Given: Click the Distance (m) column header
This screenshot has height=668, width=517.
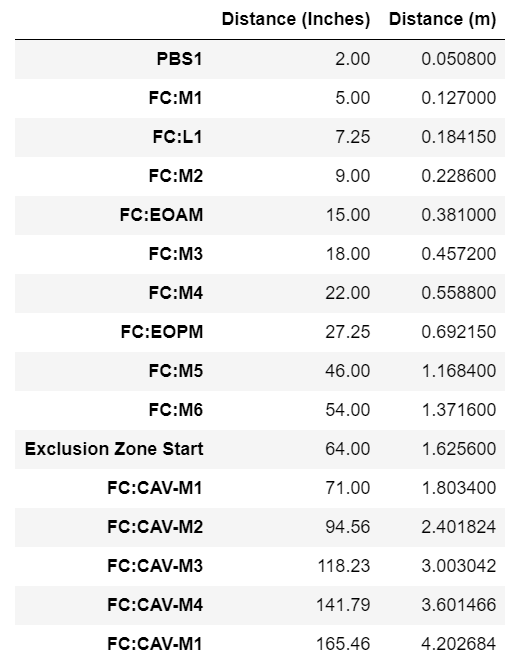Looking at the screenshot, I should 442,20.
